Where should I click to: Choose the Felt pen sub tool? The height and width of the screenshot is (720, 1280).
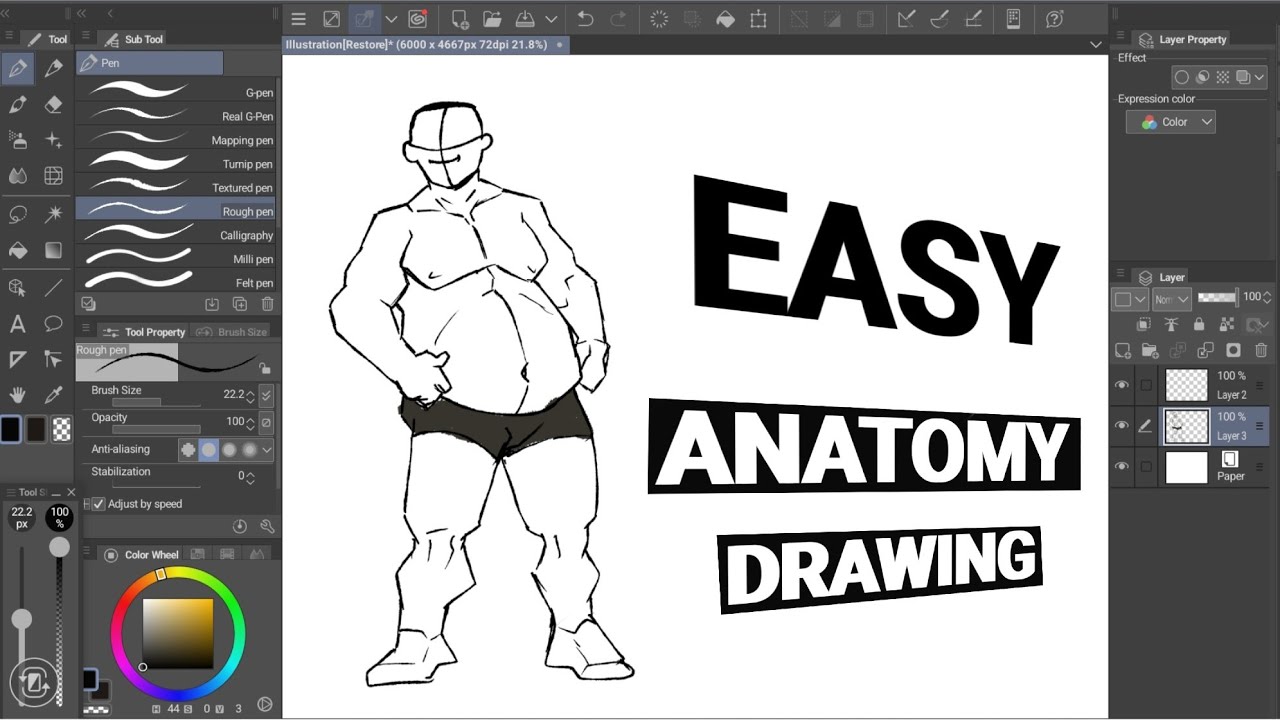coord(176,283)
